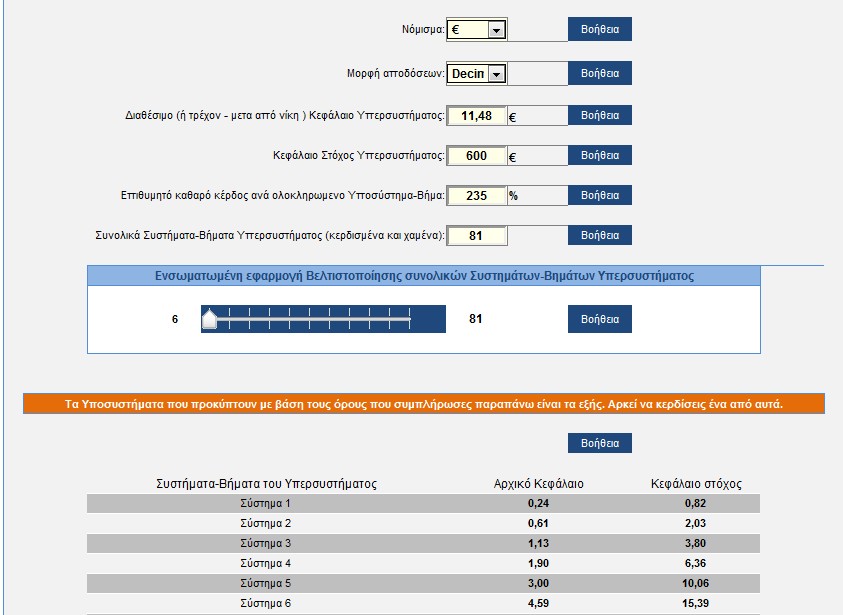The image size is (843, 615).
Task: Open the Νόμισμα currency dropdown
Action: (x=476, y=30)
